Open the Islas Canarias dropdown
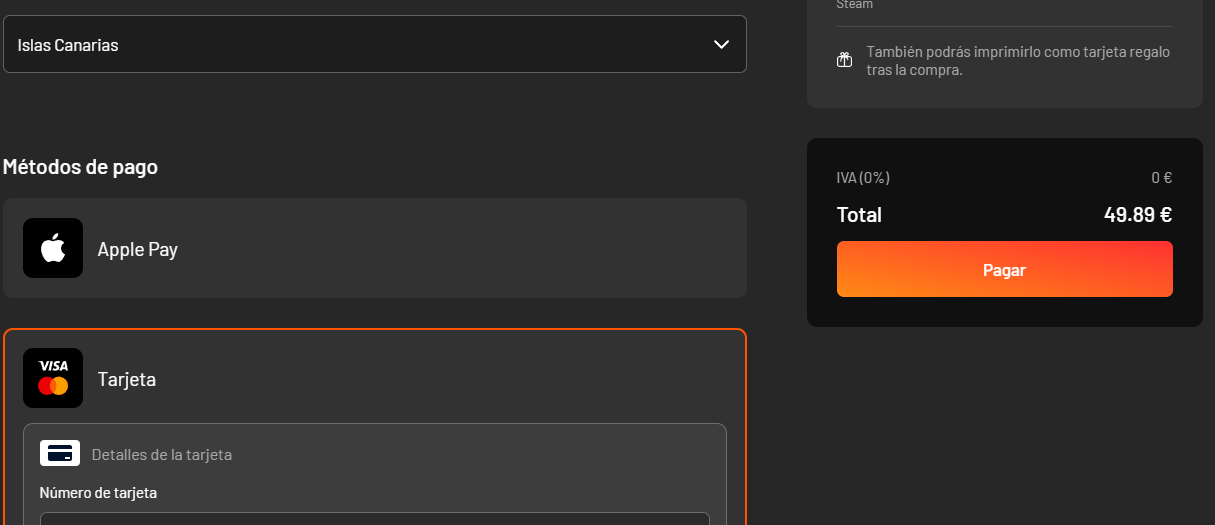This screenshot has height=525, width=1215. (375, 44)
